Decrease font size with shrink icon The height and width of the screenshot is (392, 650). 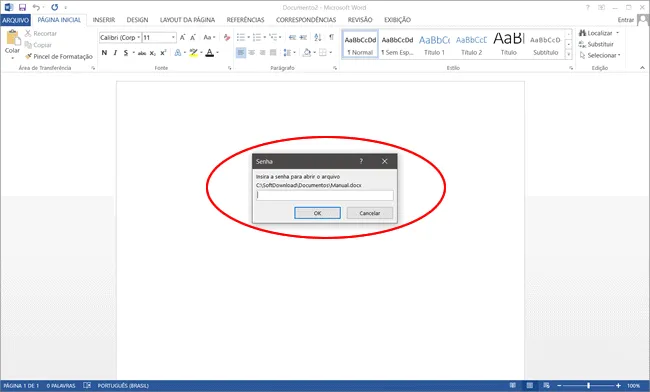tap(193, 37)
